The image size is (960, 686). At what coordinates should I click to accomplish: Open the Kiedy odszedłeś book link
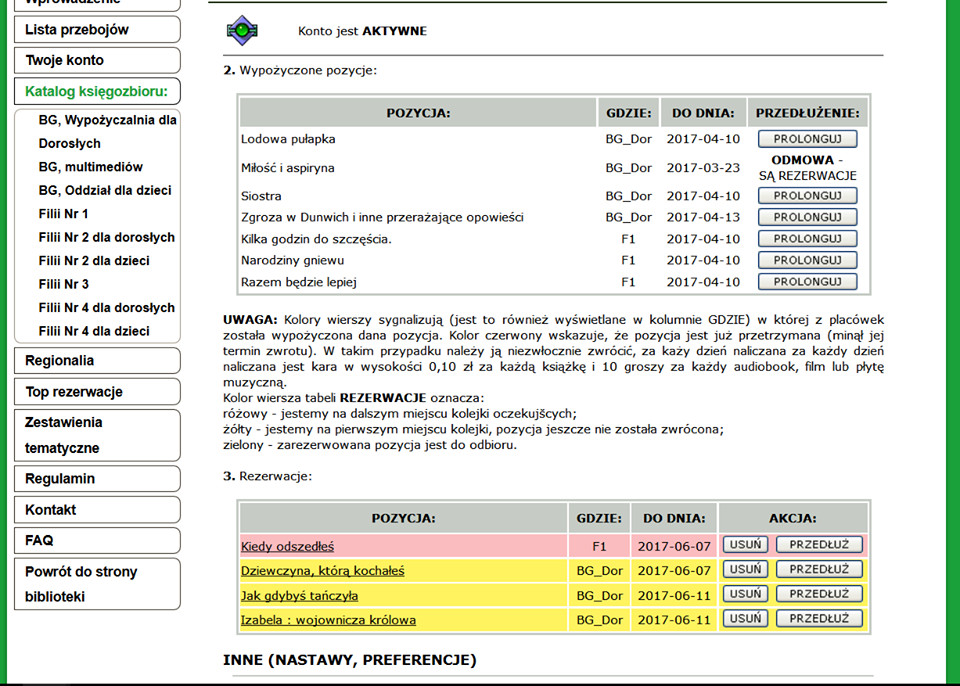point(287,546)
